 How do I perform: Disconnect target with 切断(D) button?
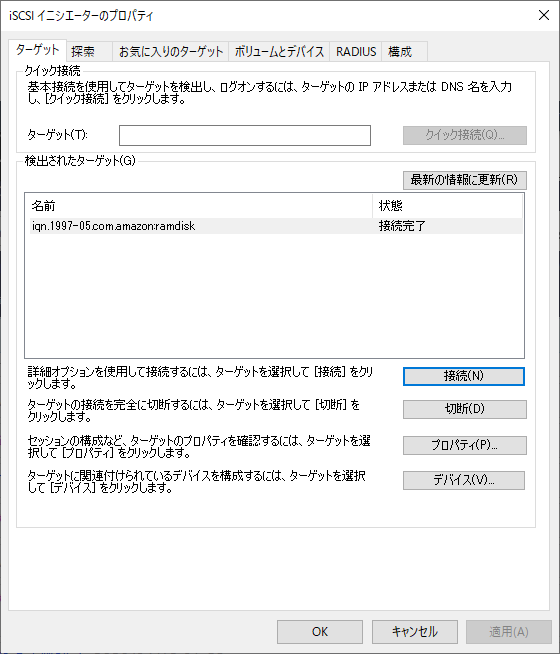click(465, 409)
